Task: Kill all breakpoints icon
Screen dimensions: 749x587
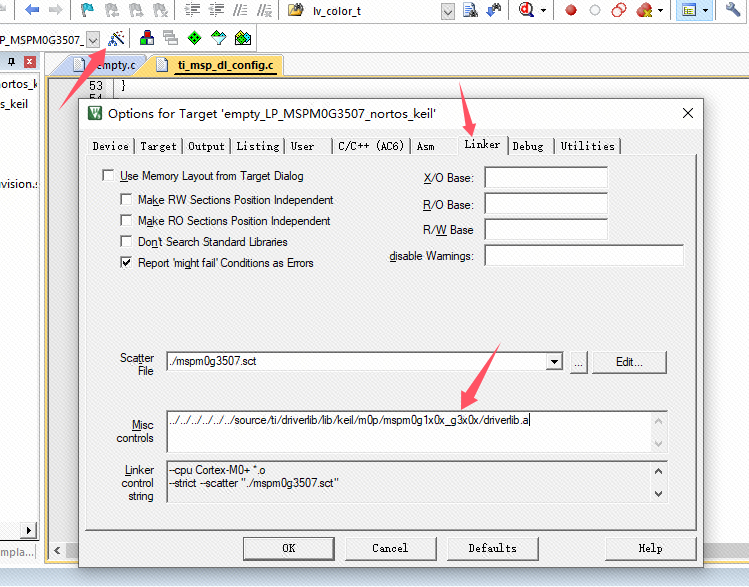Action: tap(644, 10)
